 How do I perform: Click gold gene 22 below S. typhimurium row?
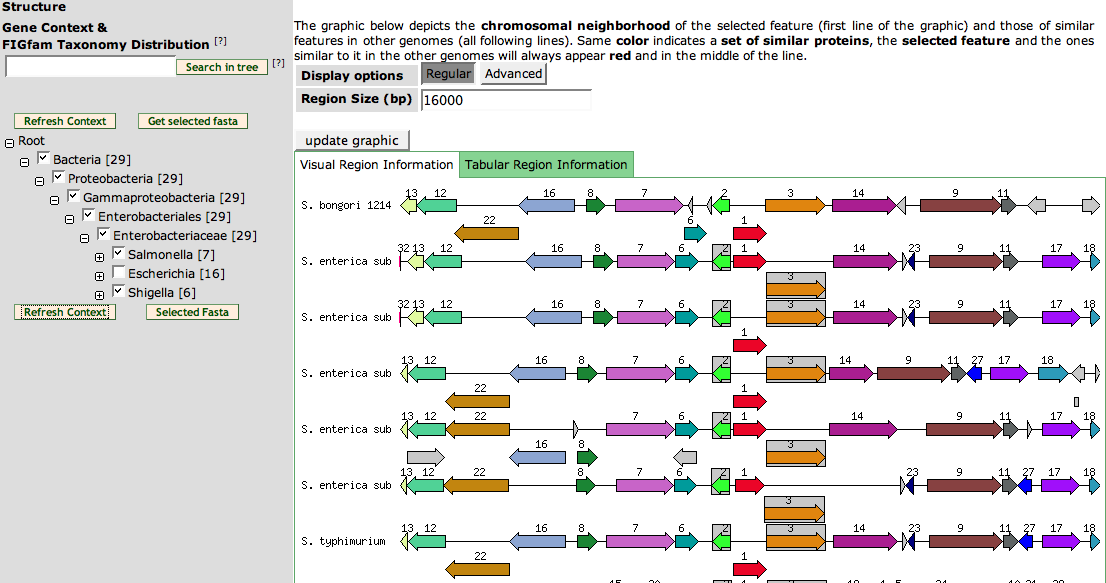coord(478,569)
